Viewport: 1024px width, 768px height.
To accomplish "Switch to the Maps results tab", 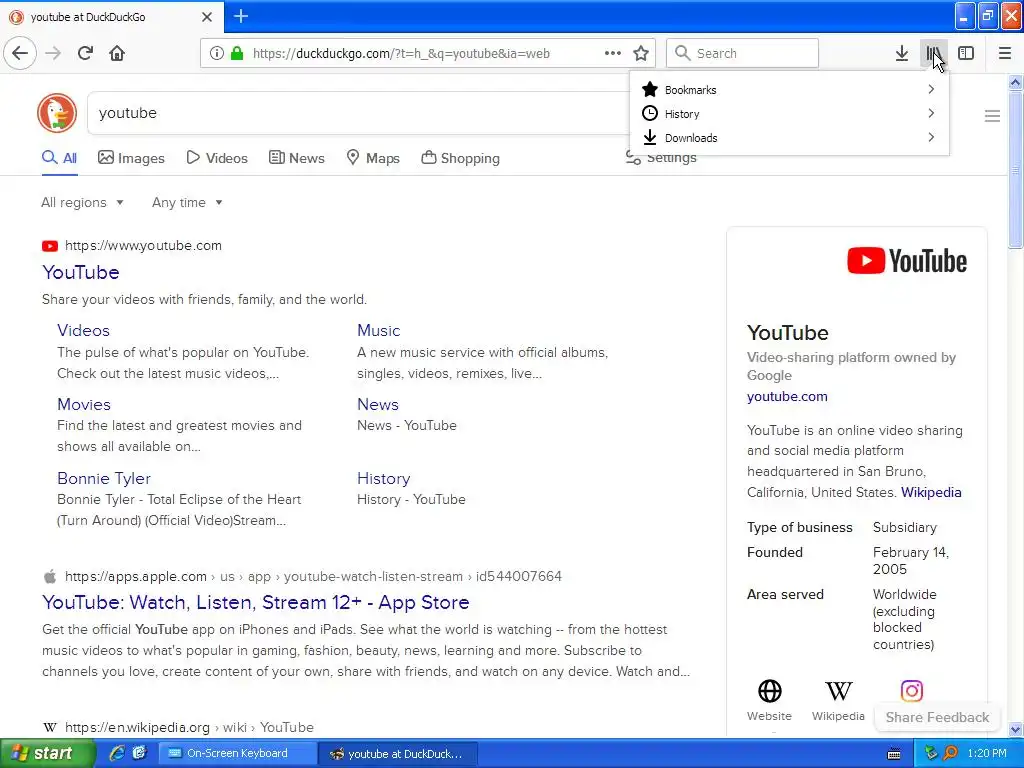I will click(x=373, y=158).
